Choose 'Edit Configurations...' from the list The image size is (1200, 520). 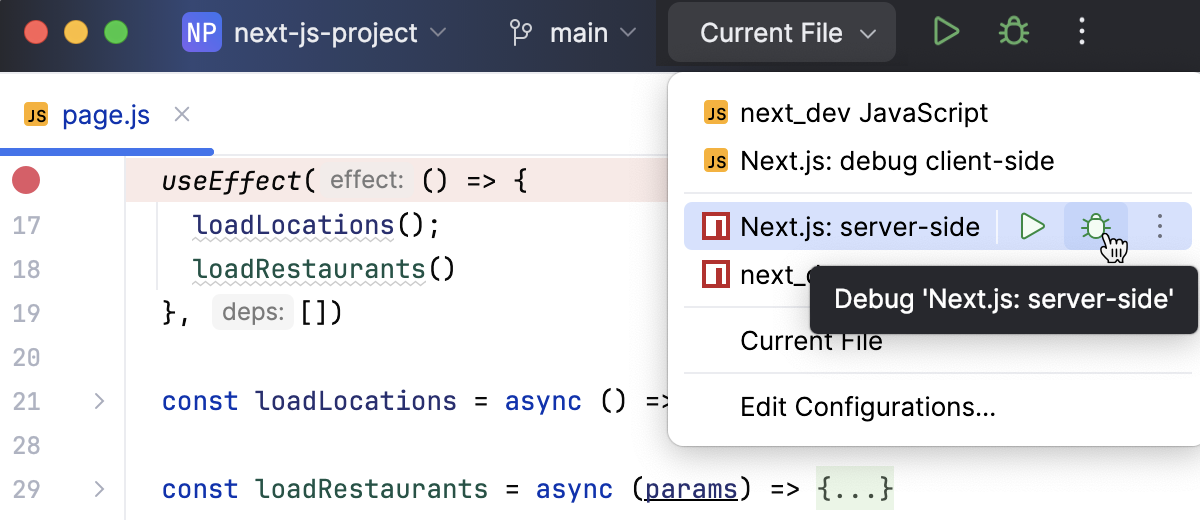(x=867, y=407)
